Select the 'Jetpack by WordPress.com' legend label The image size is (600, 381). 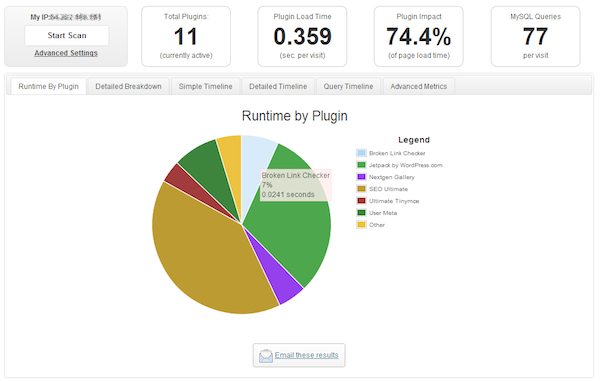tap(406, 165)
